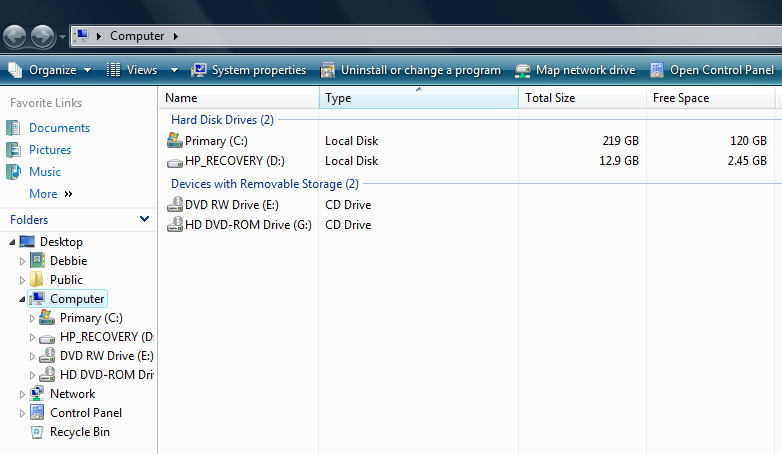Expand the Debbie folder tree node
Viewport: 782px width, 454px height.
[x=23, y=261]
